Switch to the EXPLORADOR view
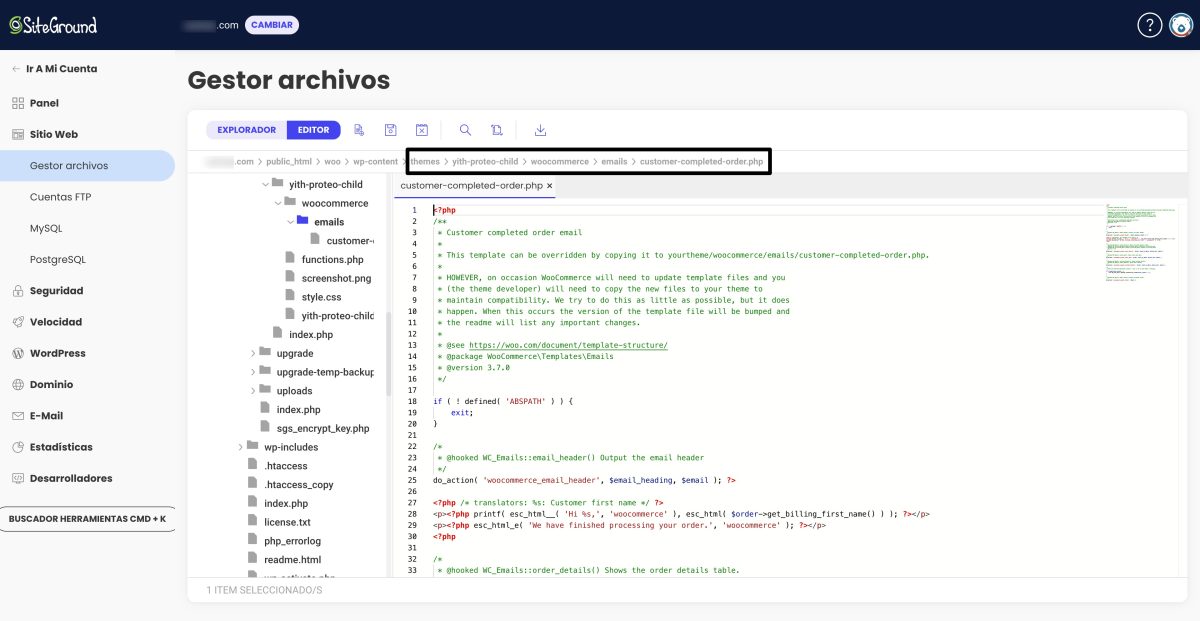This screenshot has width=1200, height=621. (246, 130)
